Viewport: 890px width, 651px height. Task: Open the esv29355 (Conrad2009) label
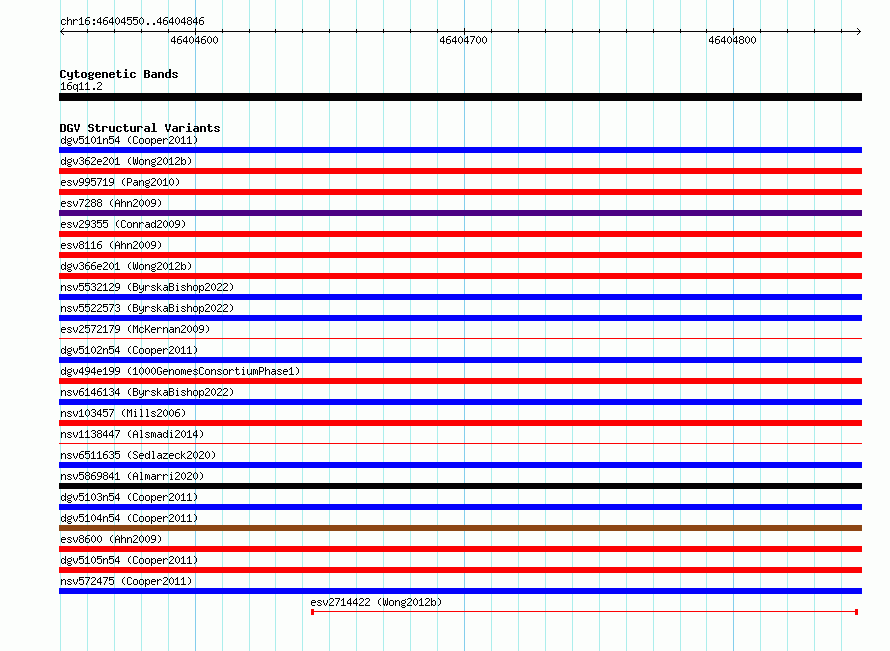[x=123, y=224]
